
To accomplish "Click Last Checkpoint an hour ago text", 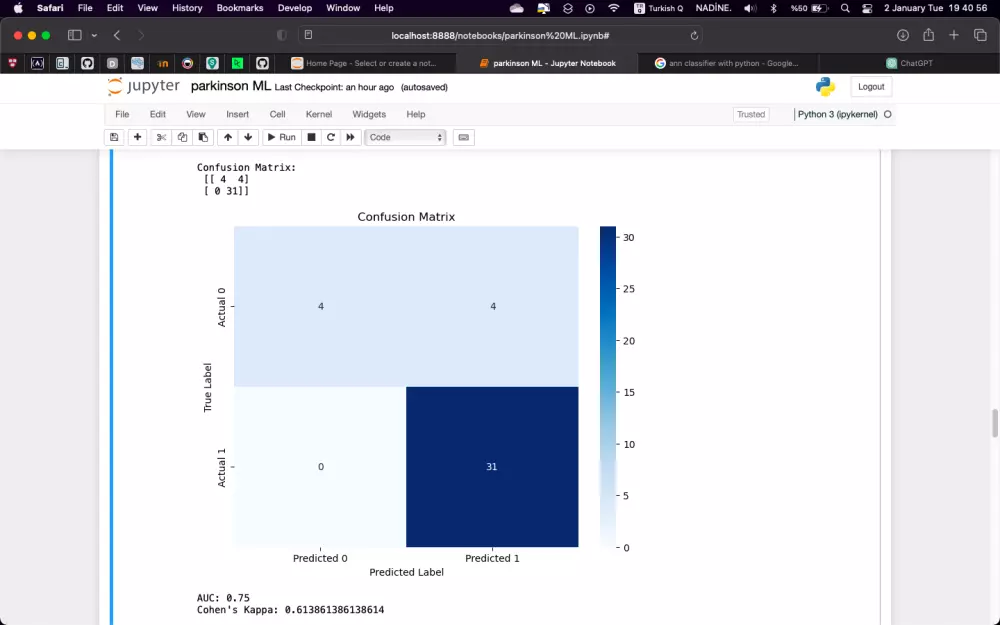I will tap(334, 87).
